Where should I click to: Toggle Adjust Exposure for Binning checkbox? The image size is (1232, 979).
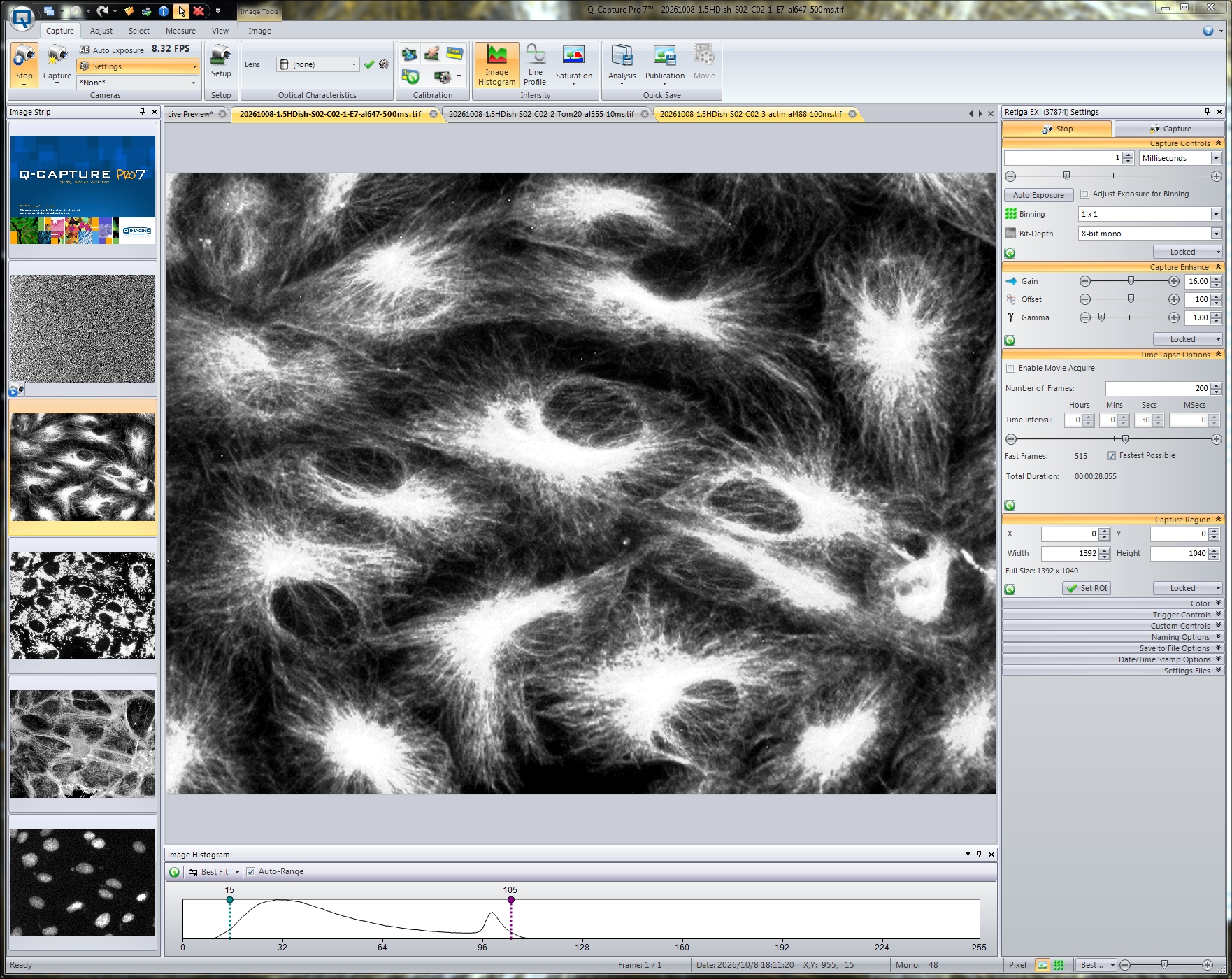[1085, 194]
